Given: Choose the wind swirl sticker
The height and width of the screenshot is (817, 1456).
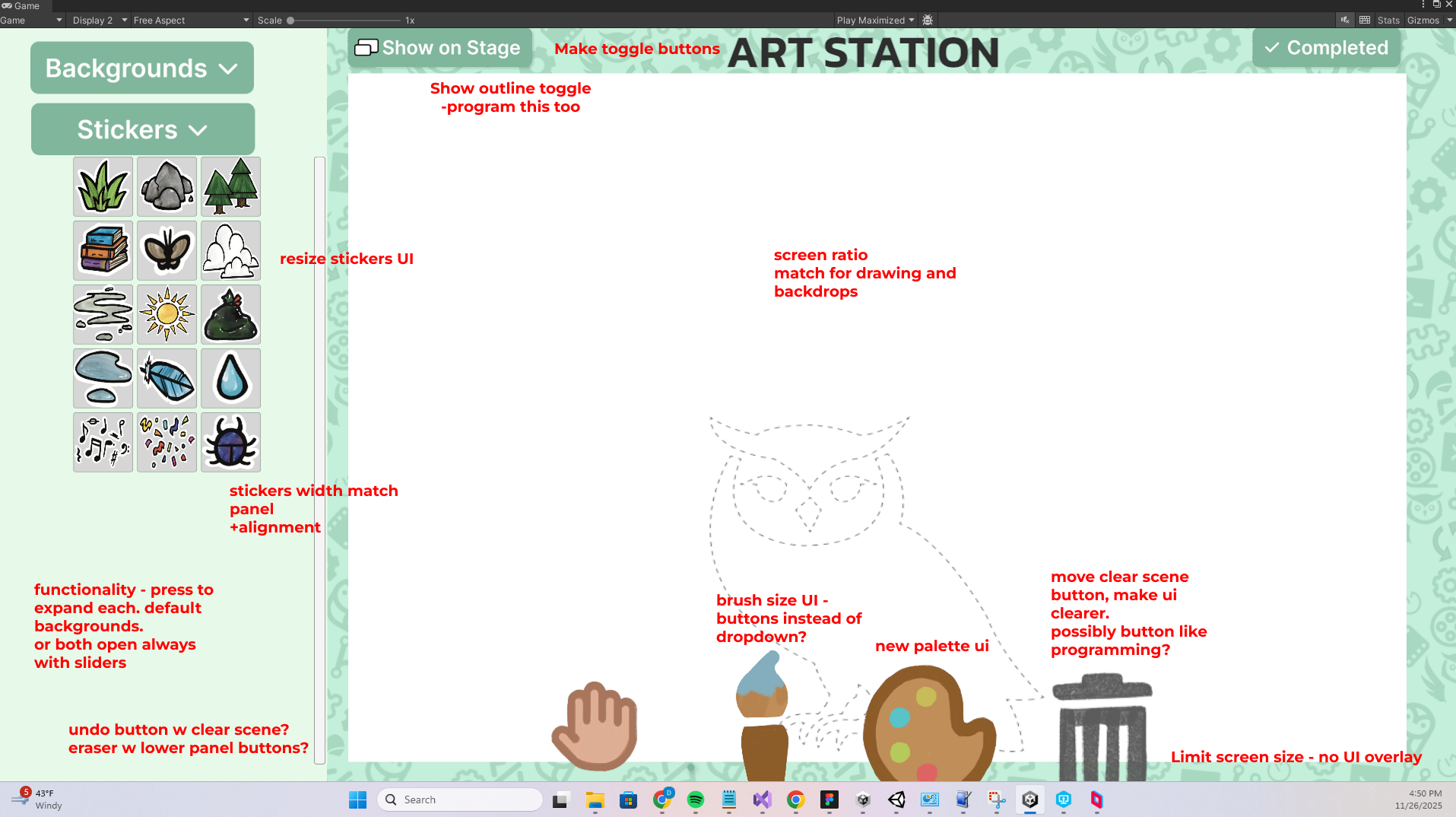Looking at the screenshot, I should pos(103,315).
